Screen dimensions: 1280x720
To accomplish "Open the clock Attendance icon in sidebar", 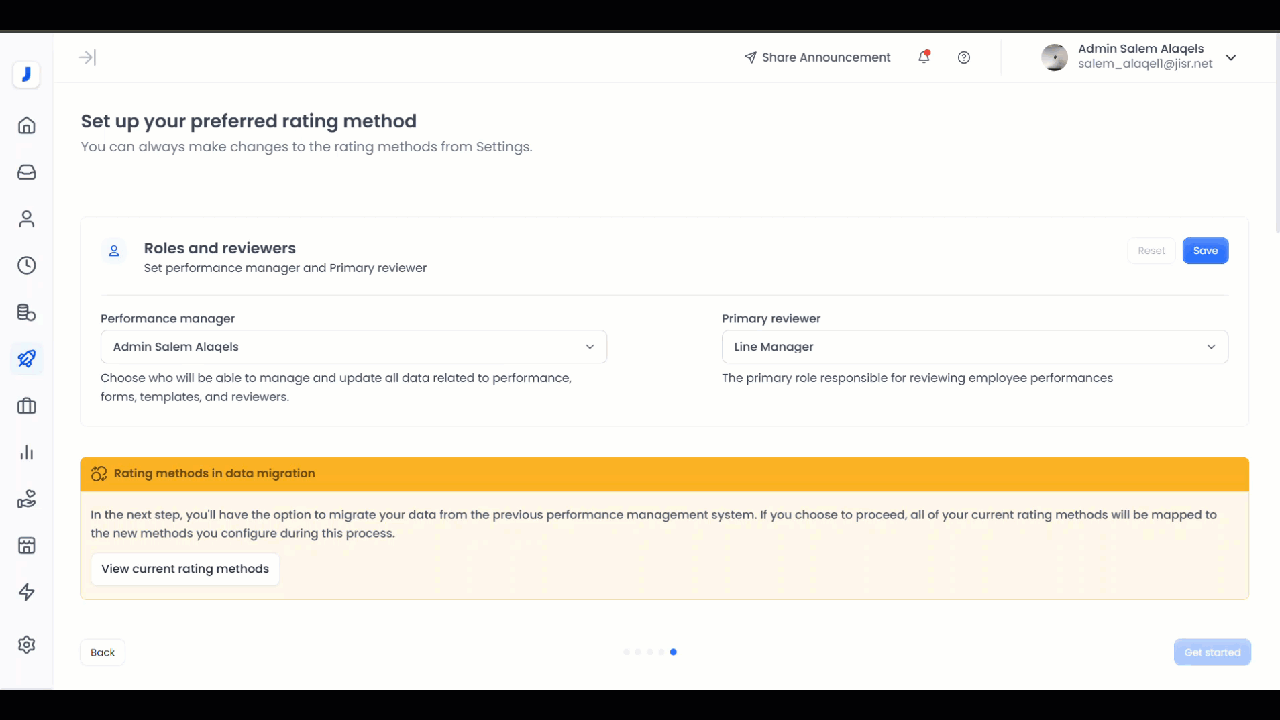I will (x=27, y=265).
